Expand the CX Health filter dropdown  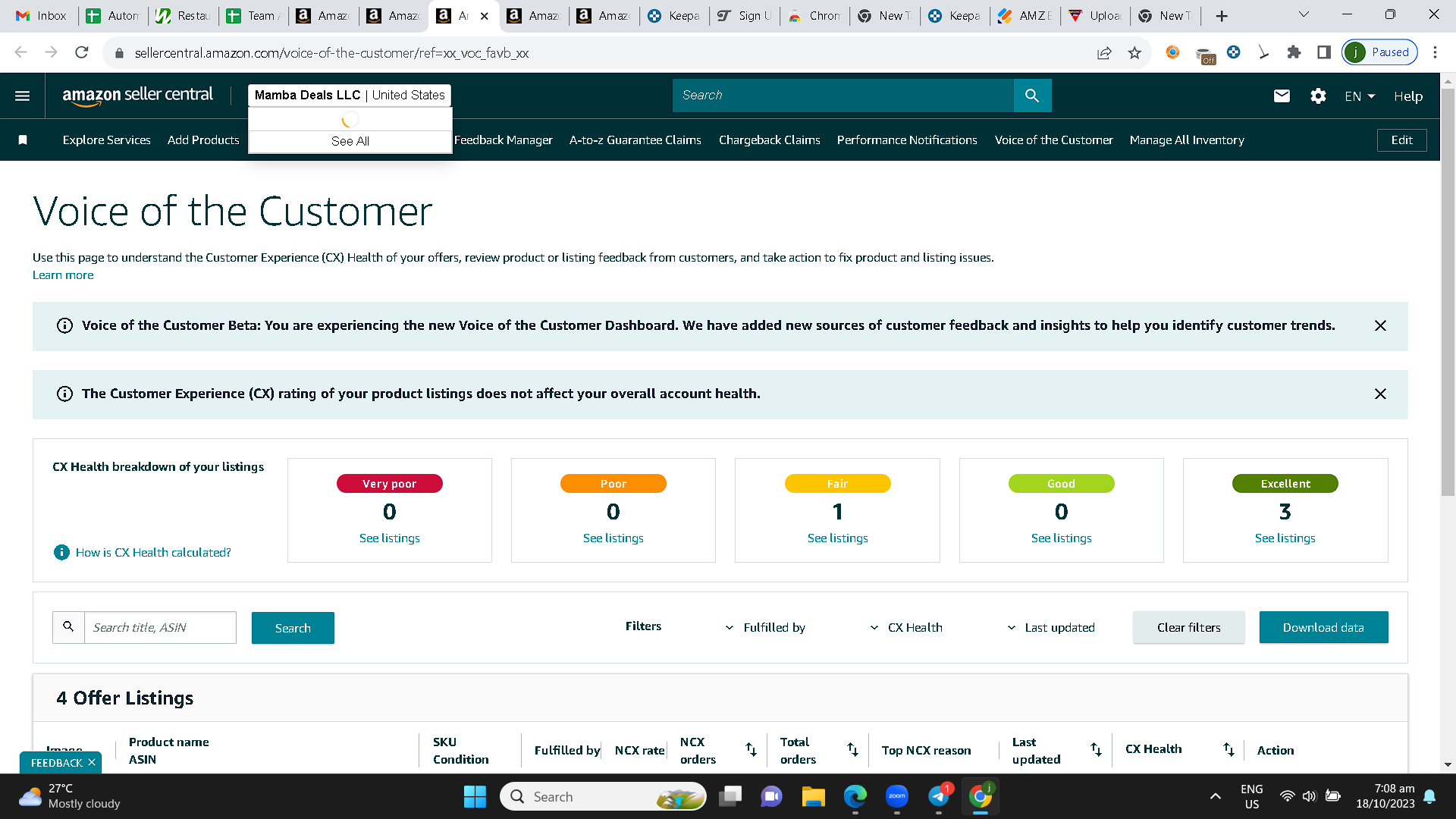(x=906, y=628)
